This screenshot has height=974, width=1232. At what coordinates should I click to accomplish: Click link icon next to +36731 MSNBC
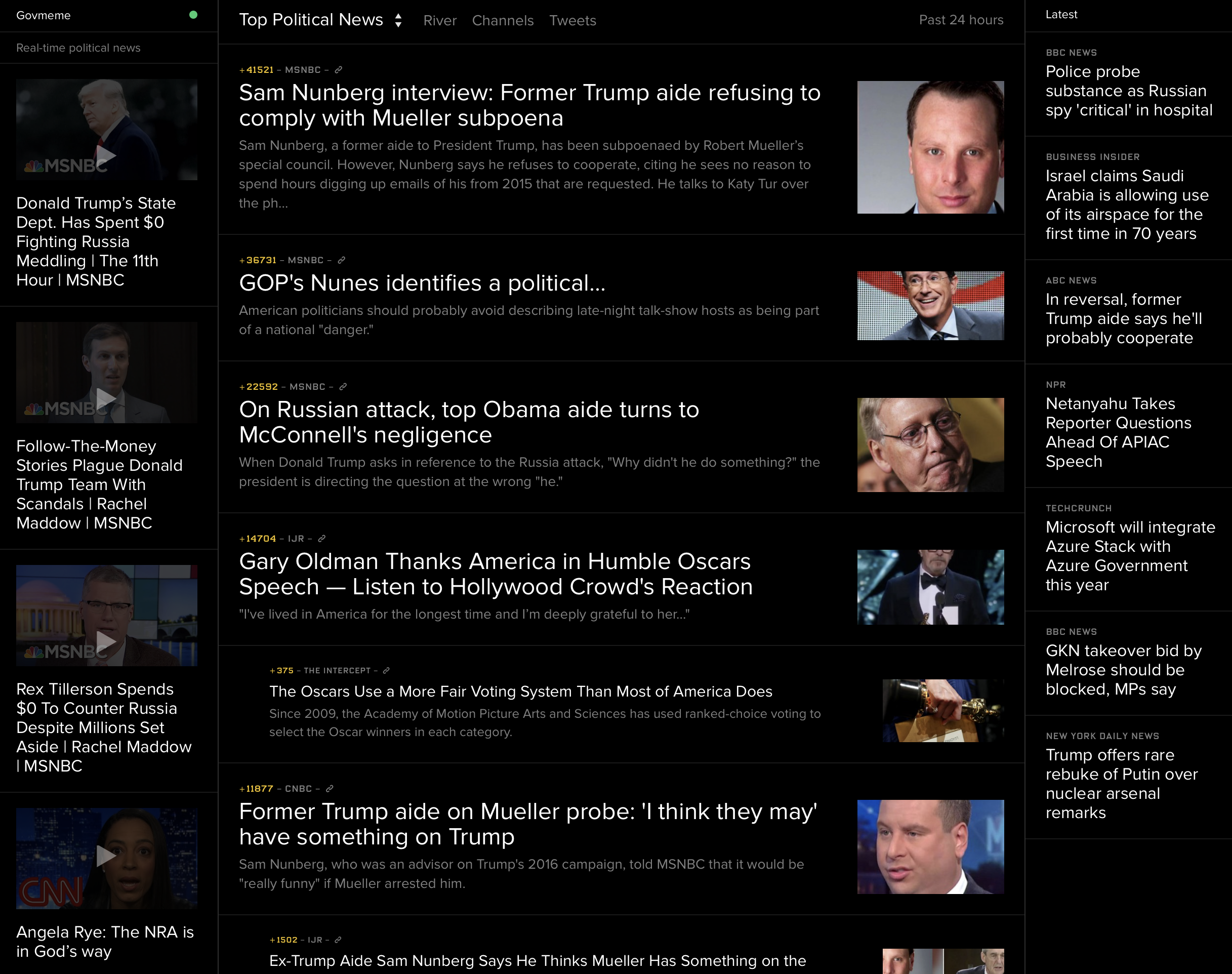[342, 260]
